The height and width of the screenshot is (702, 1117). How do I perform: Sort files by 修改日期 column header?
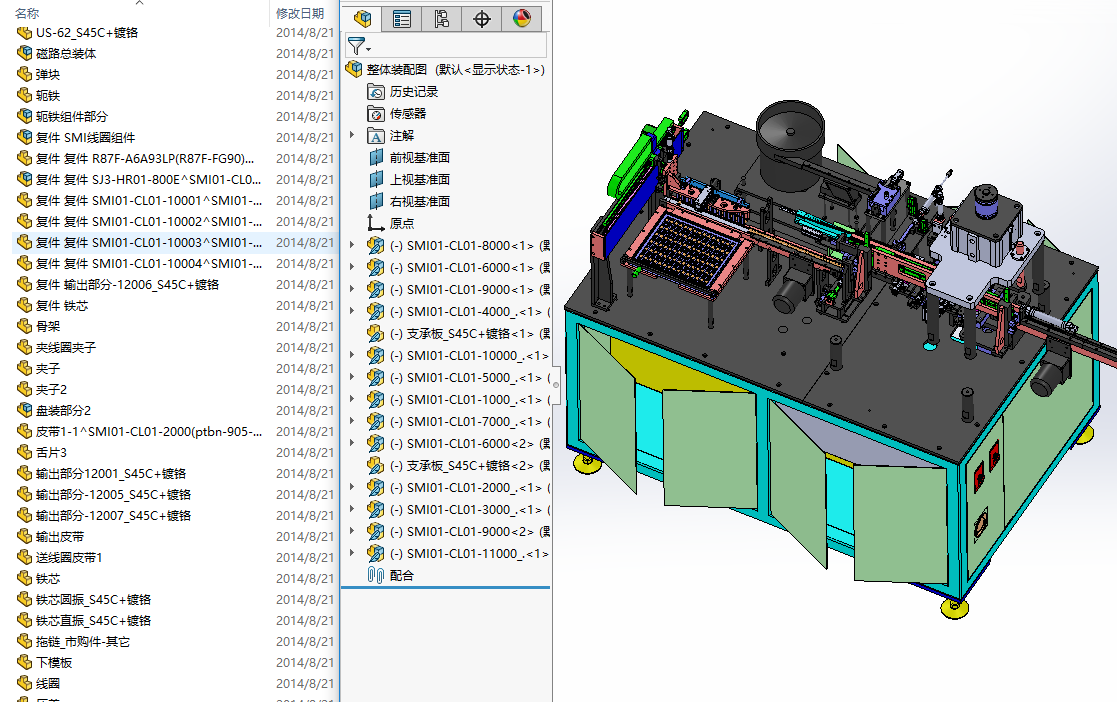299,13
